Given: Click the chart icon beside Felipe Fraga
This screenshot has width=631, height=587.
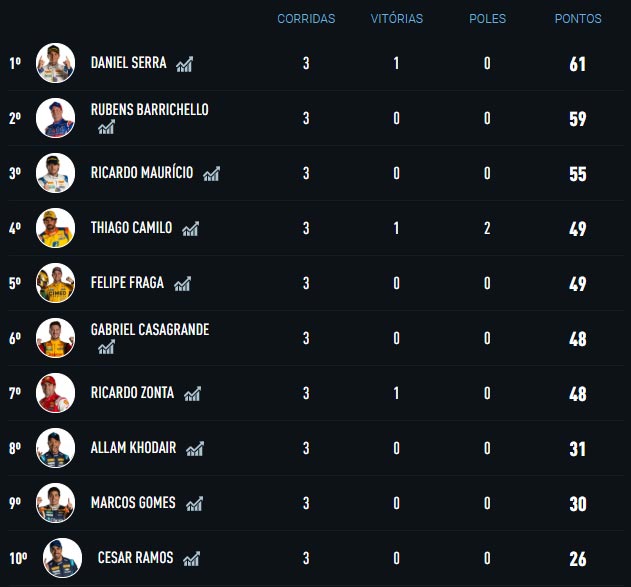Looking at the screenshot, I should tap(183, 284).
